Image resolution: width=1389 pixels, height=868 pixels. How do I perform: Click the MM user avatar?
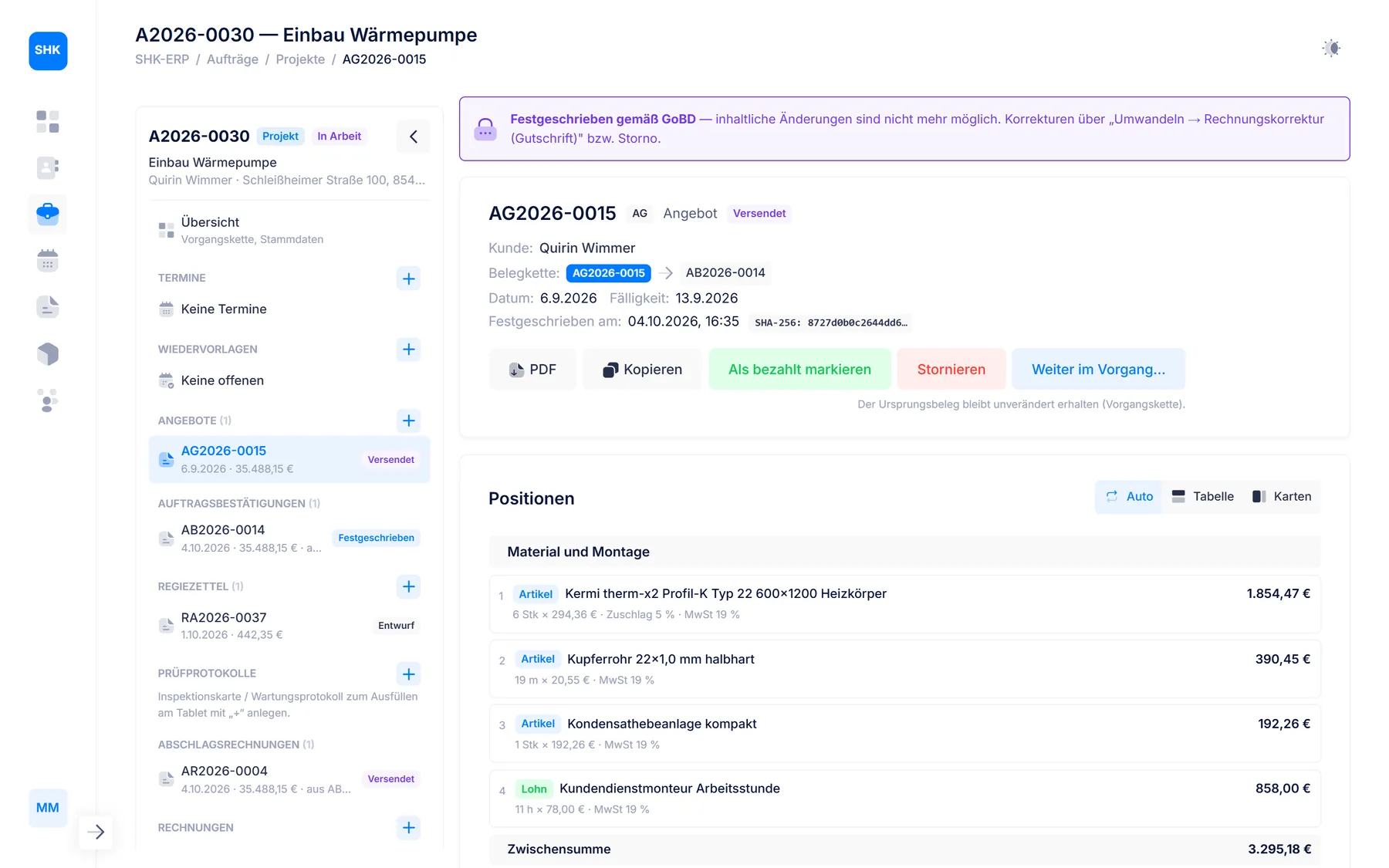point(48,808)
